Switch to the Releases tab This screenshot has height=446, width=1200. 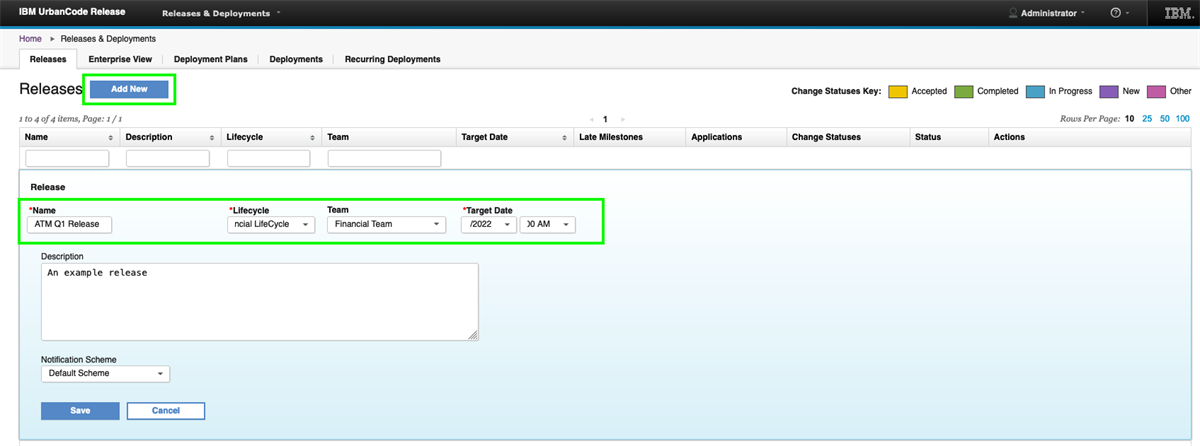[x=48, y=59]
